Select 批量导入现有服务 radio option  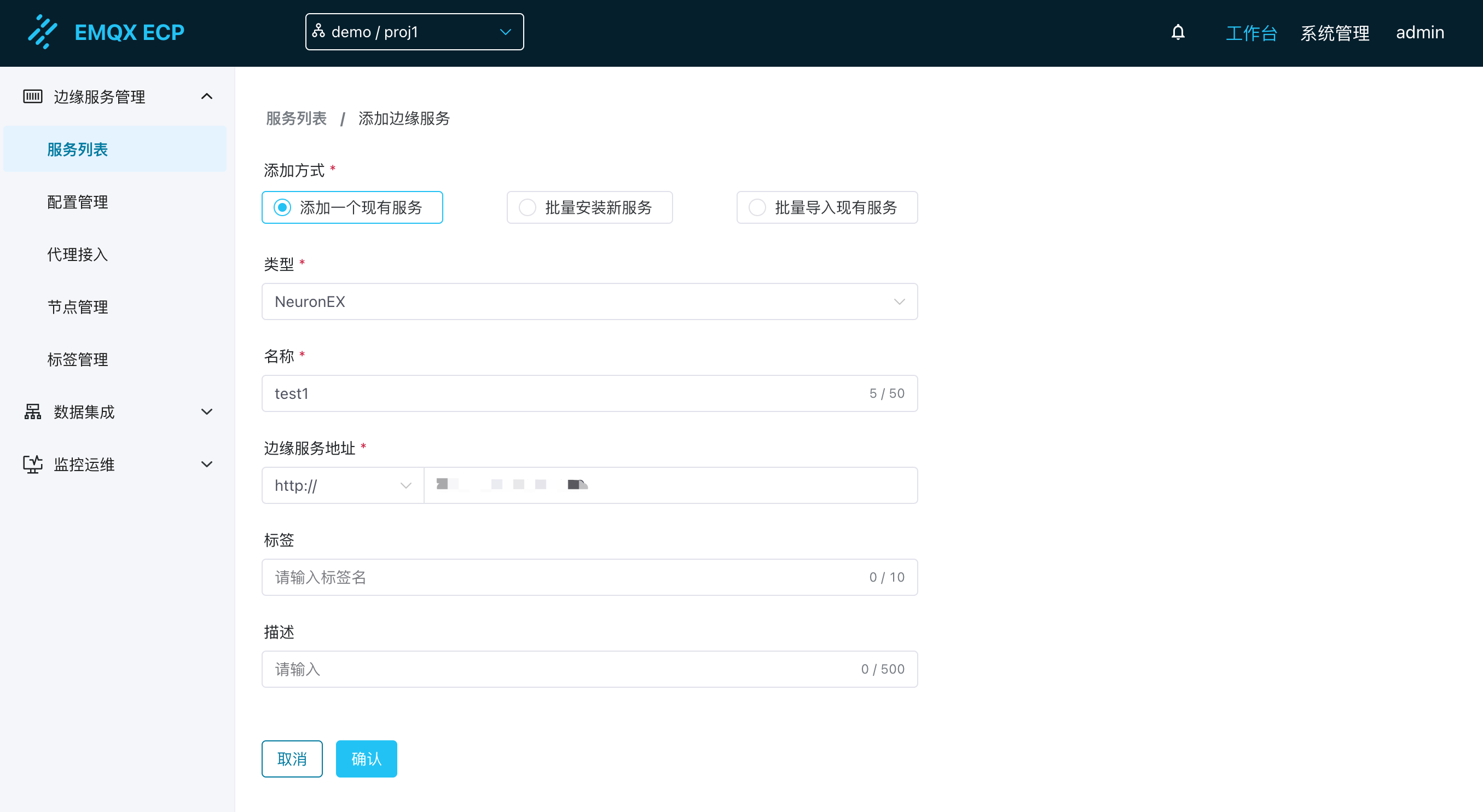757,207
